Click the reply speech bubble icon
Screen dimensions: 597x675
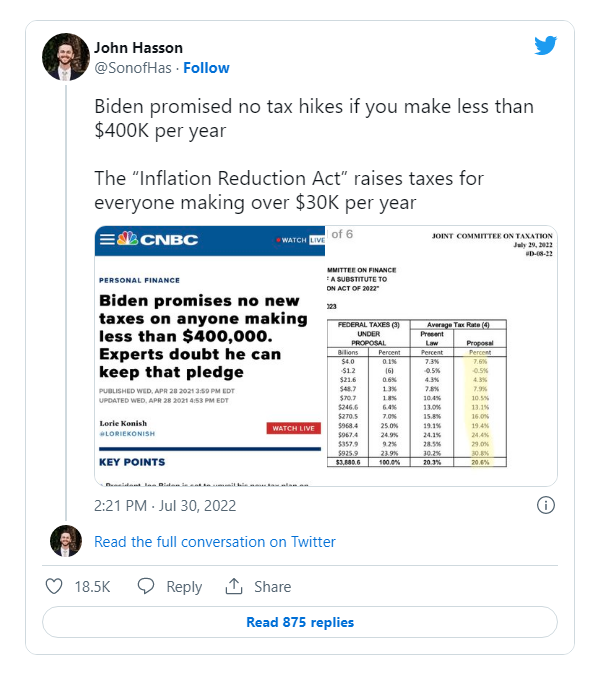click(145, 586)
